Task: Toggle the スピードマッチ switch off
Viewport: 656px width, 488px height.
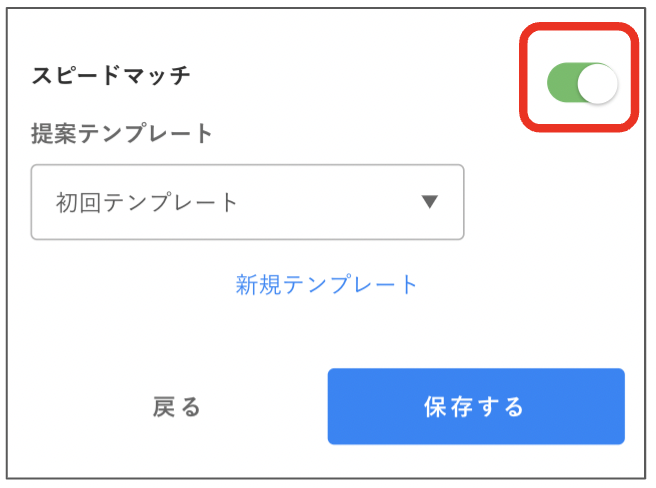Action: pos(582,83)
